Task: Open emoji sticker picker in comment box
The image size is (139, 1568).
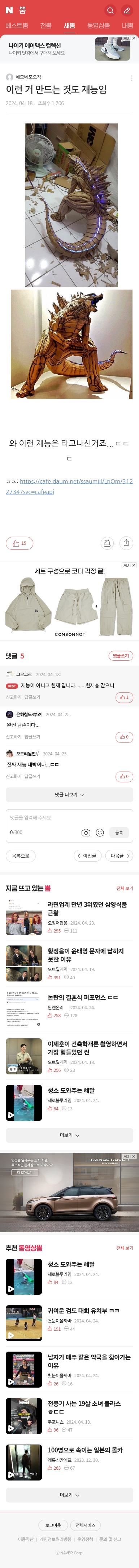Action: tap(99, 833)
